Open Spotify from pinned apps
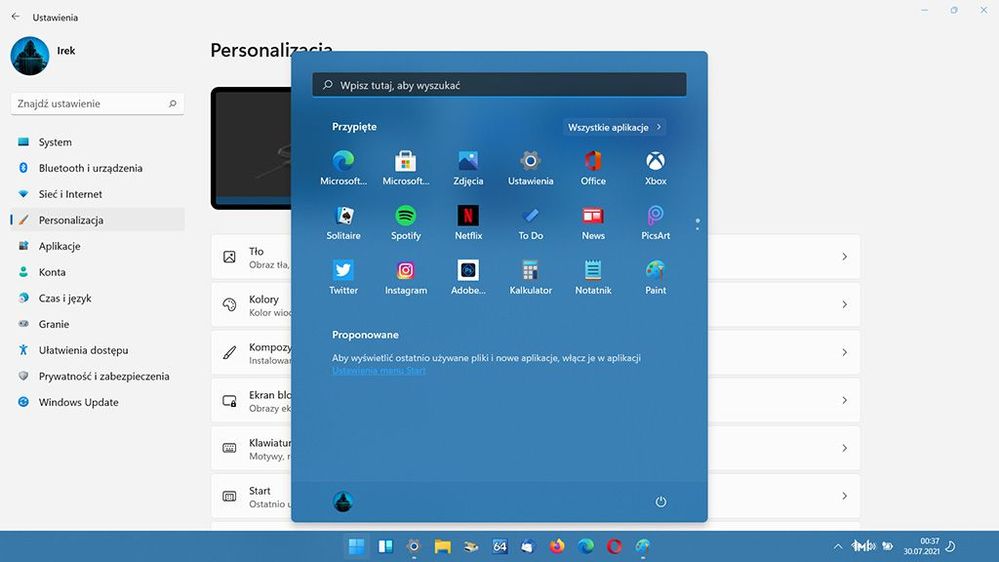The width and height of the screenshot is (999, 562). pyautogui.click(x=405, y=216)
